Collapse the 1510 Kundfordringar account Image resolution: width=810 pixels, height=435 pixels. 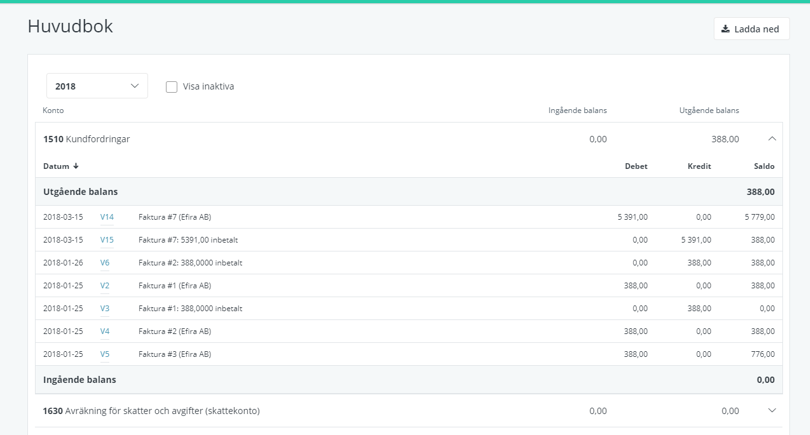(x=771, y=139)
